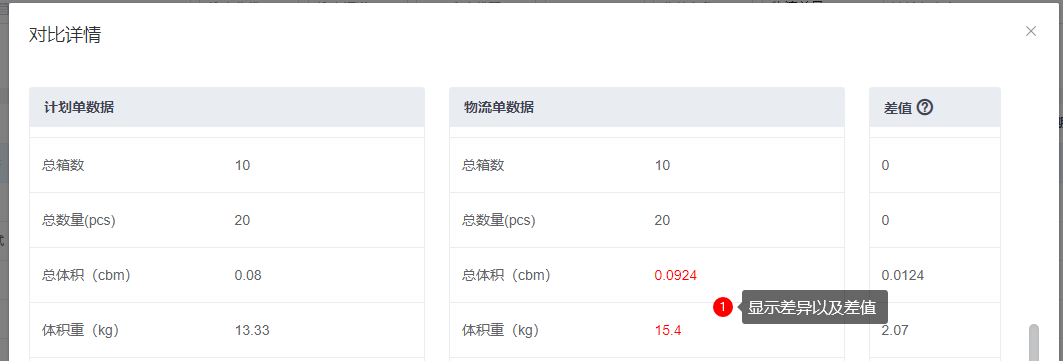Select the 计划单数据 column header

[79, 107]
